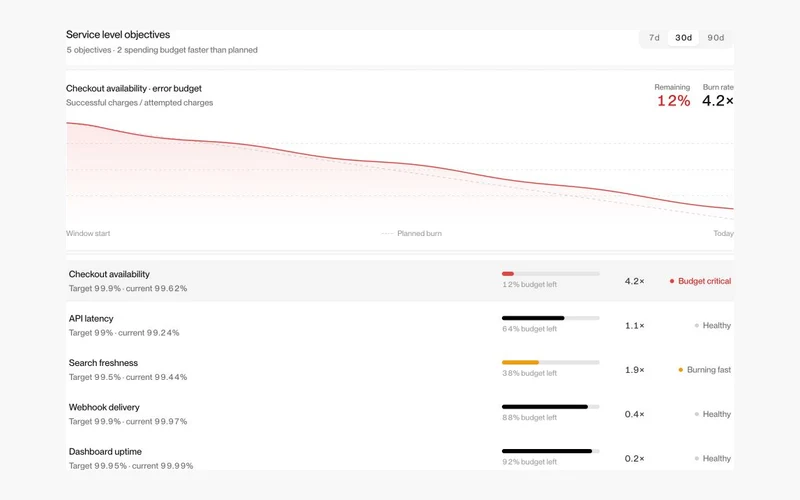Click the error budget burn-down chart line

point(399,163)
